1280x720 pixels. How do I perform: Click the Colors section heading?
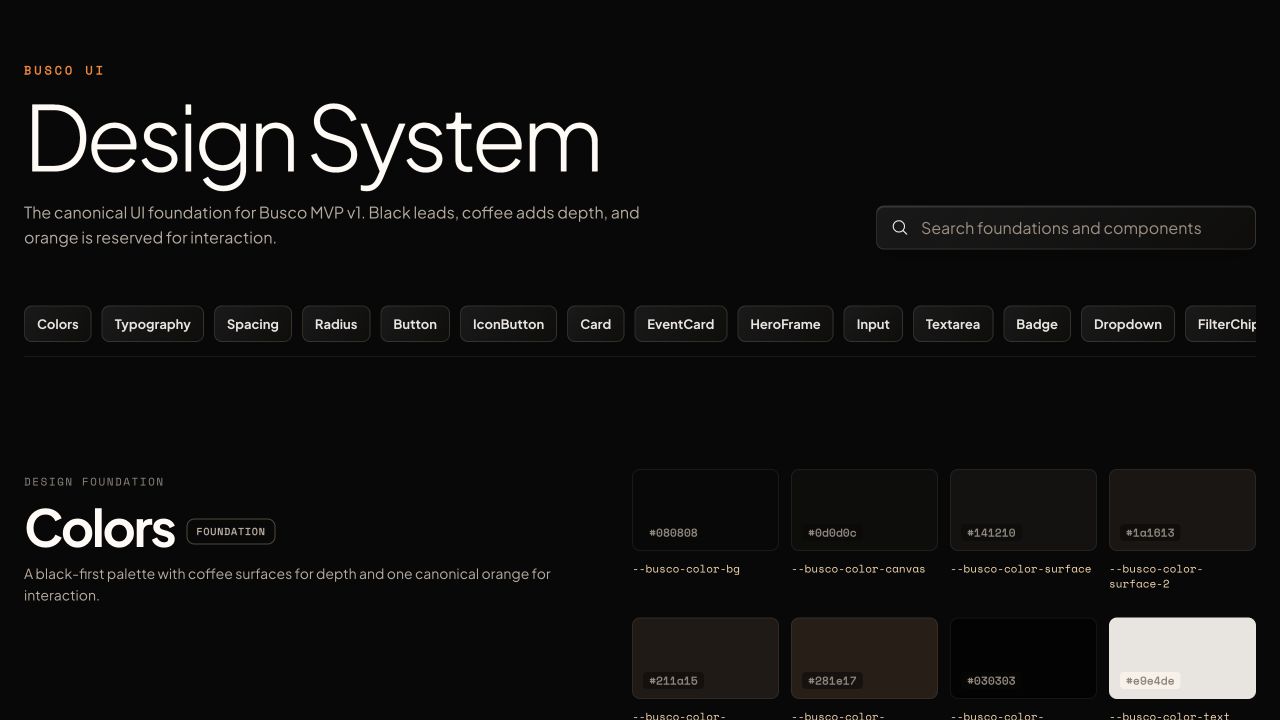click(100, 528)
